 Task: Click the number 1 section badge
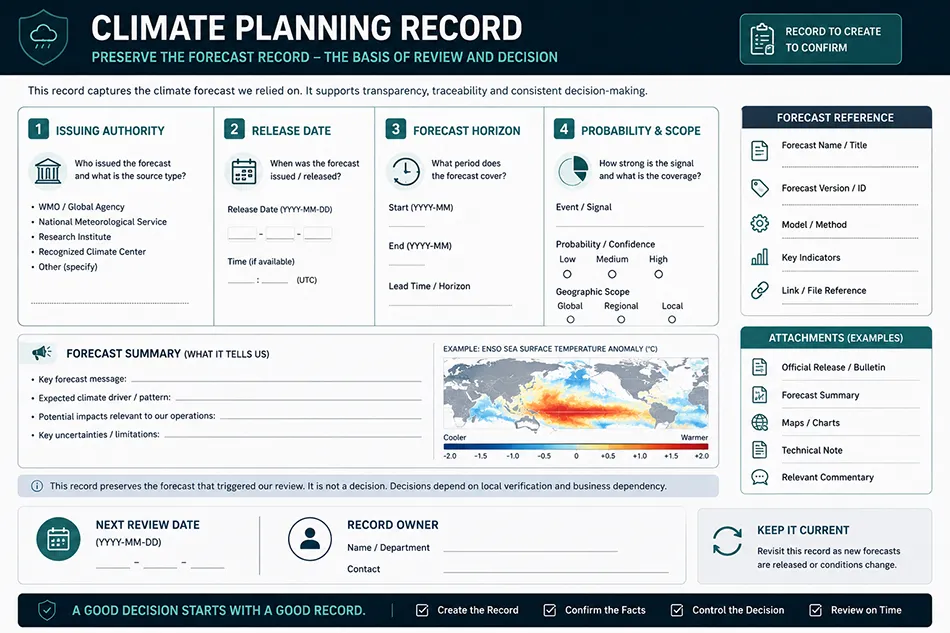pyautogui.click(x=38, y=129)
